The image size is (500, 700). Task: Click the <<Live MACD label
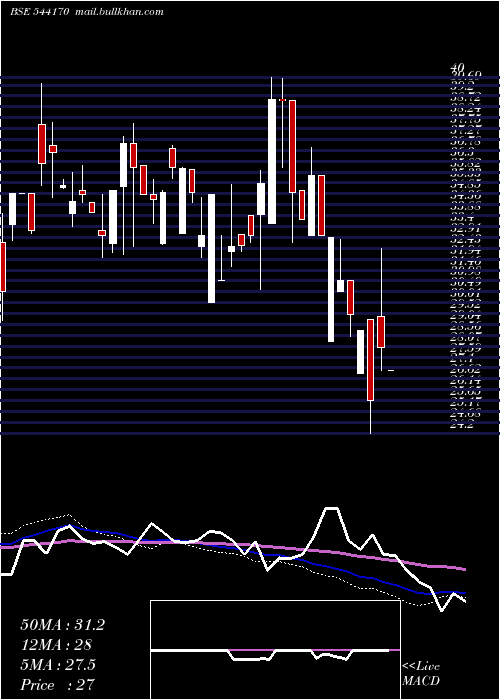421,674
